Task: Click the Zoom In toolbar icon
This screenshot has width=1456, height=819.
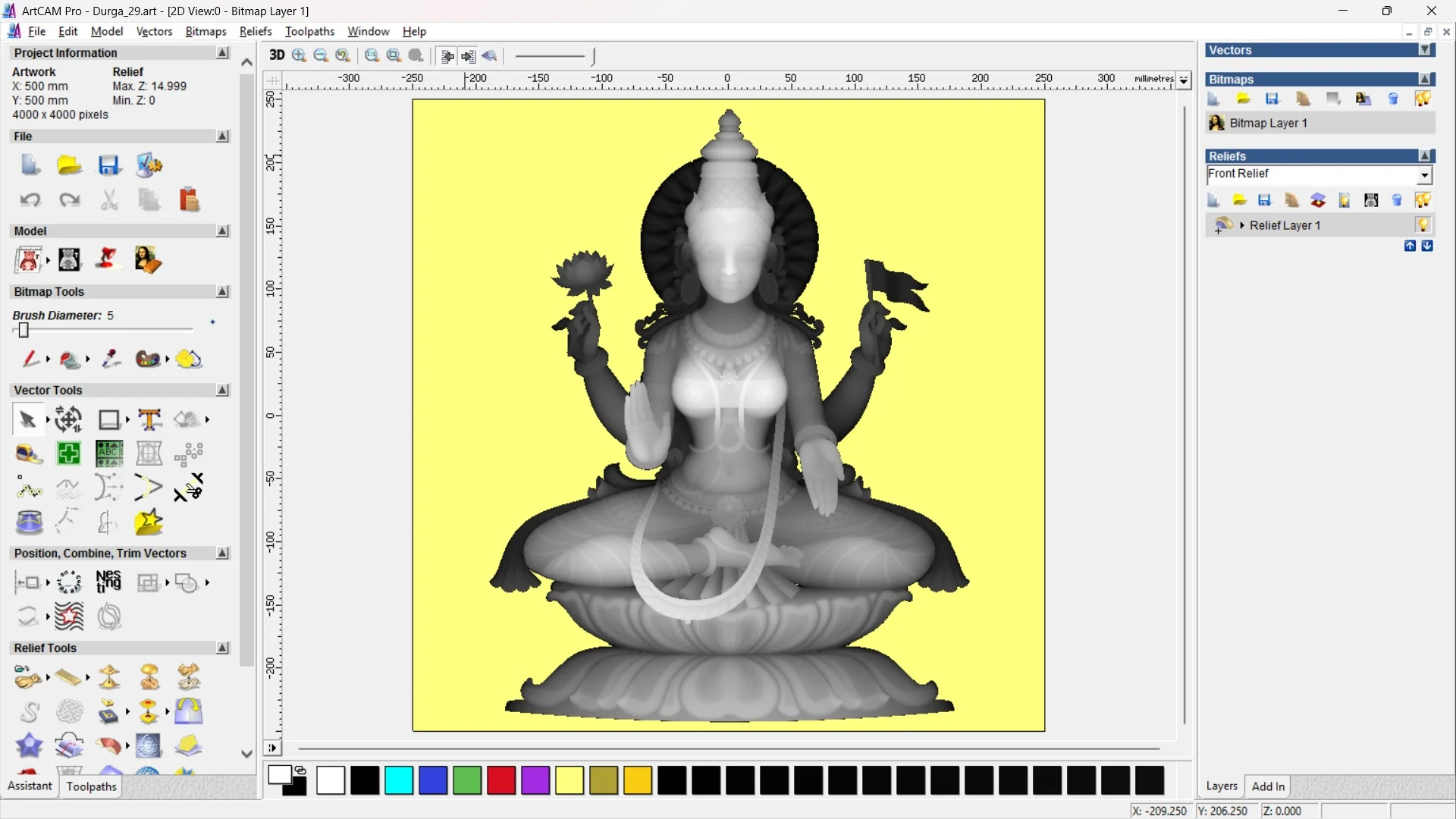Action: [299, 55]
